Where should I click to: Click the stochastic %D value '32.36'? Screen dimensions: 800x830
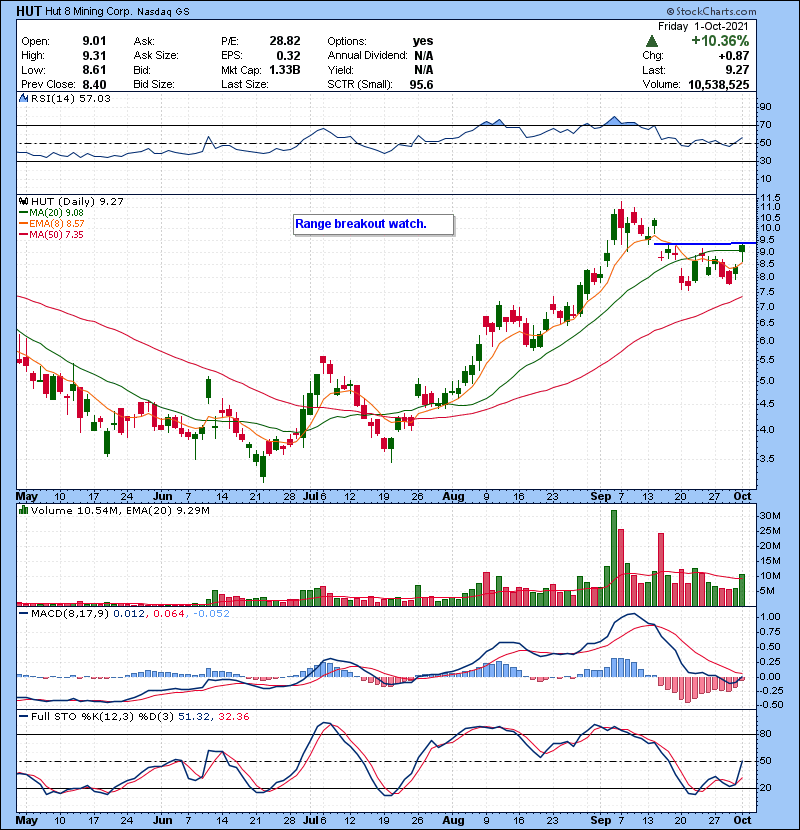[x=233, y=717]
